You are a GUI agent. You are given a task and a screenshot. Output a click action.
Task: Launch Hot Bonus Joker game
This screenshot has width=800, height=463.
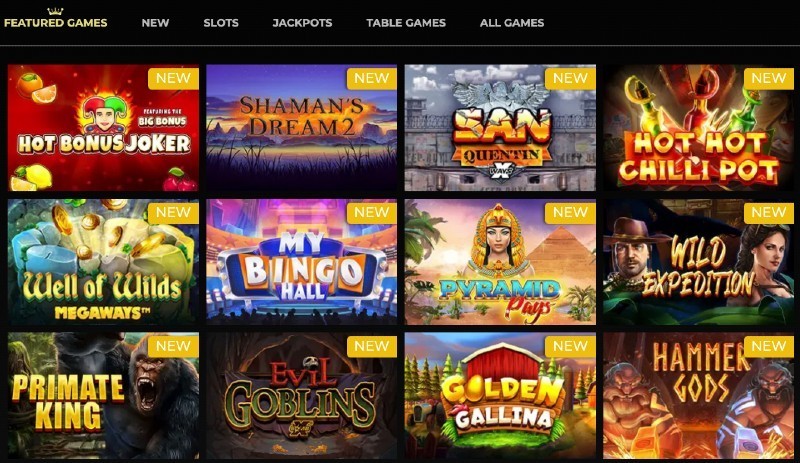[x=103, y=128]
